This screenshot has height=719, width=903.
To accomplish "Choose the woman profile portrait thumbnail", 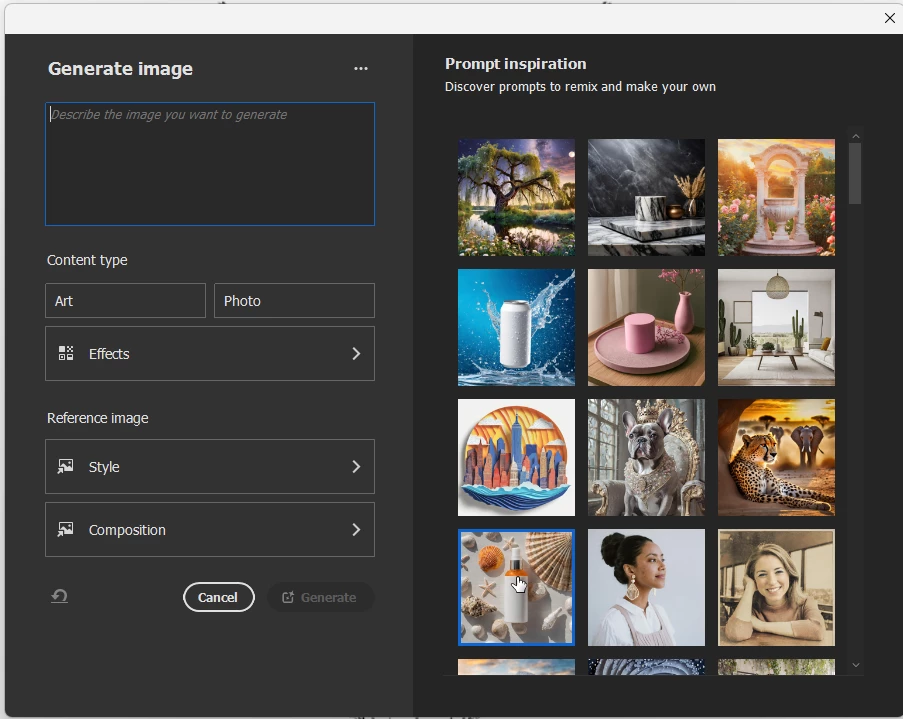I will point(646,588).
